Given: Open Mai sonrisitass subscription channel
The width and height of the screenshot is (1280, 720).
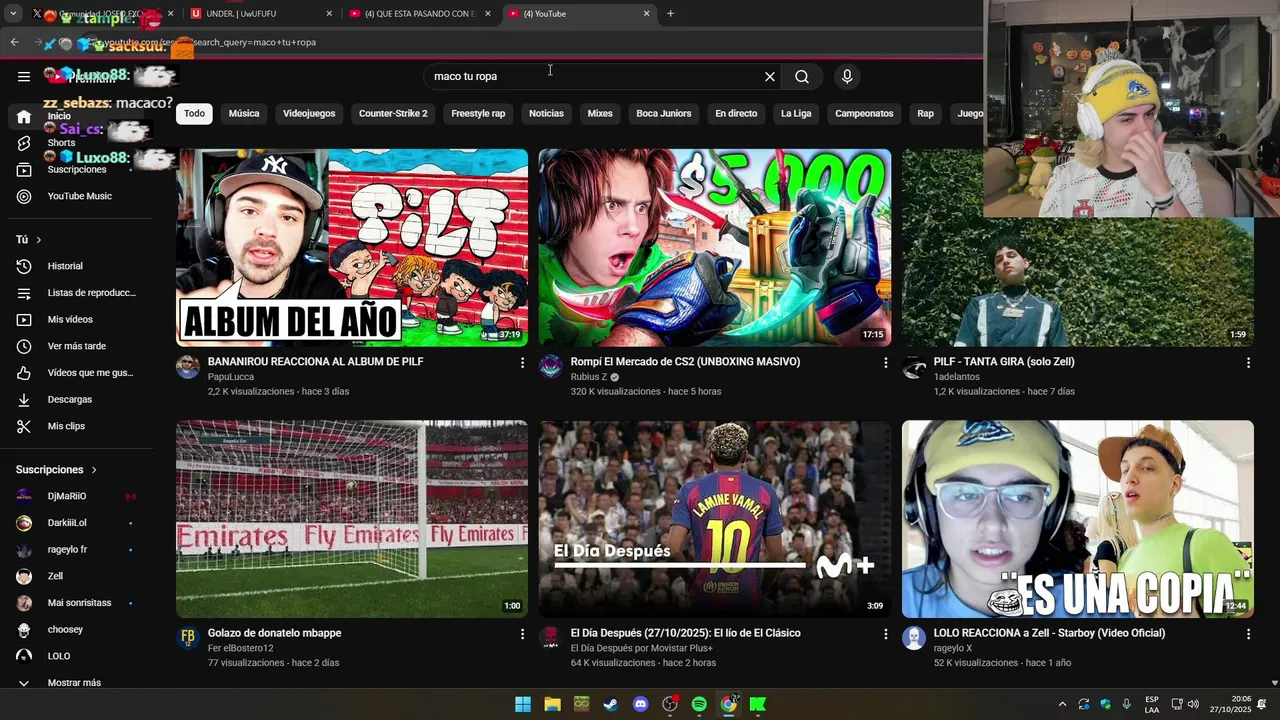Looking at the screenshot, I should (x=78, y=603).
